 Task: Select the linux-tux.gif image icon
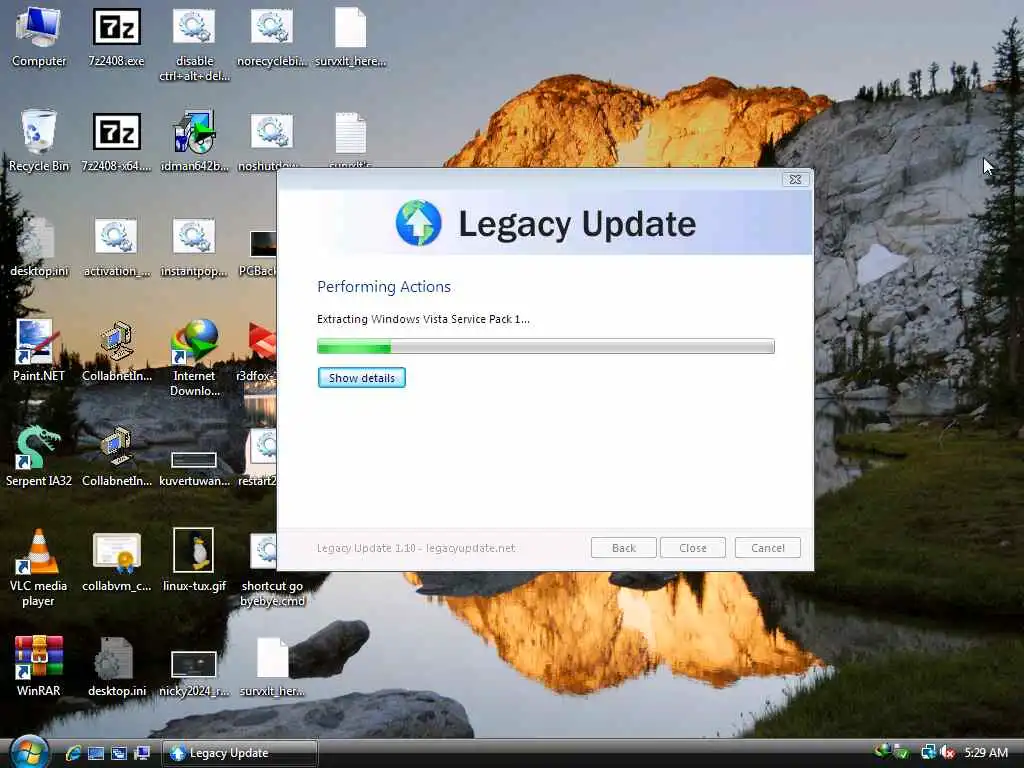point(194,560)
